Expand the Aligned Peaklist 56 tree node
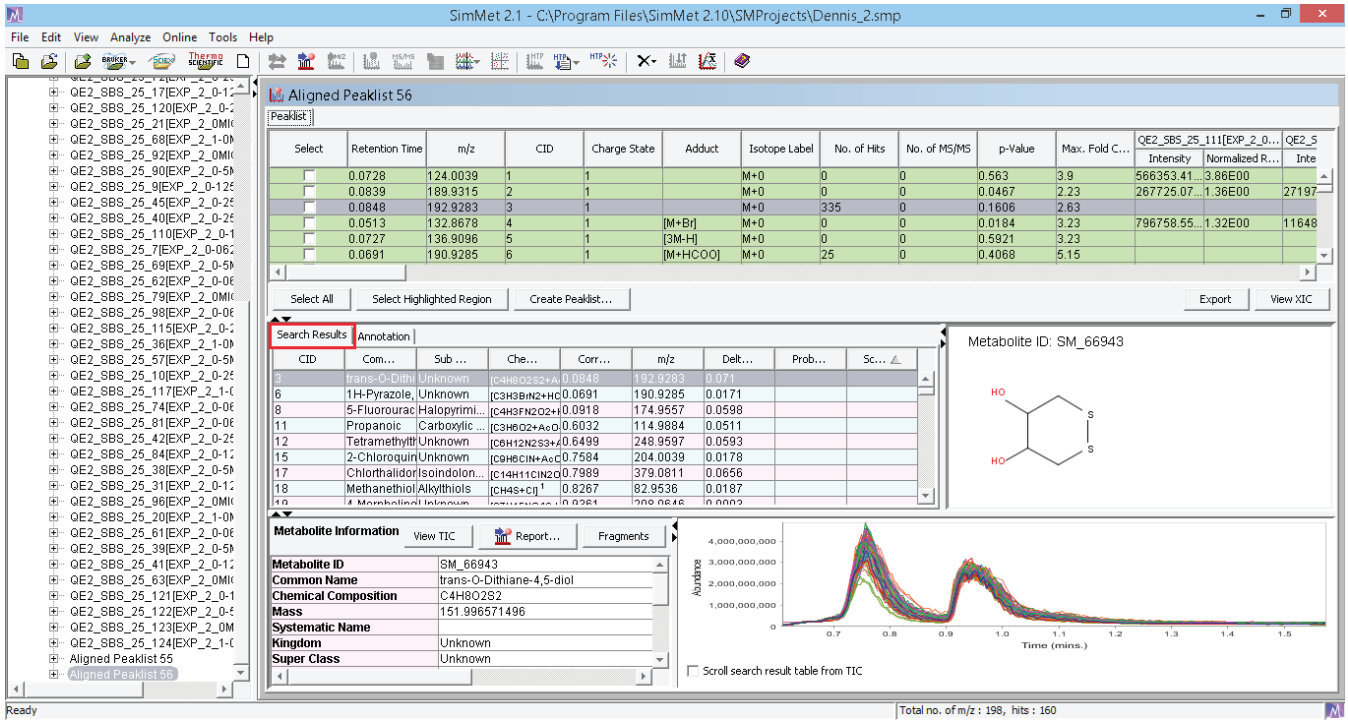Screen dimensions: 1348x723 coord(55,675)
